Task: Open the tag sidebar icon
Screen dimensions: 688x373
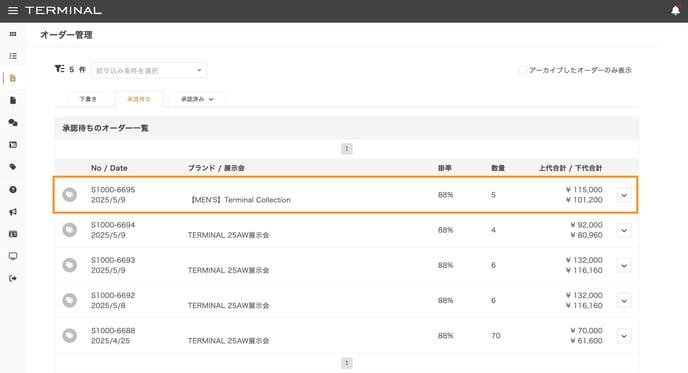Action: coord(13,167)
